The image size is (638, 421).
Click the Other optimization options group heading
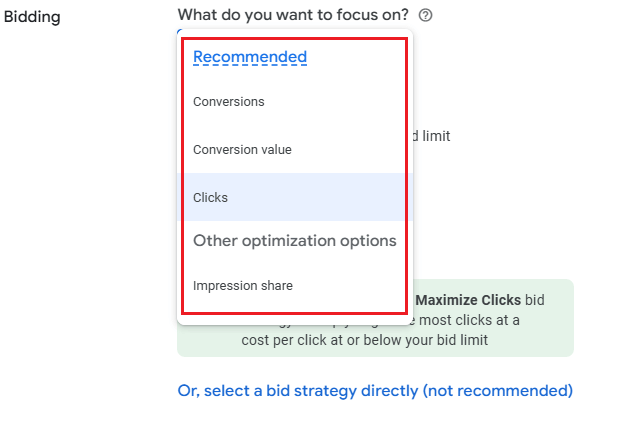[294, 241]
